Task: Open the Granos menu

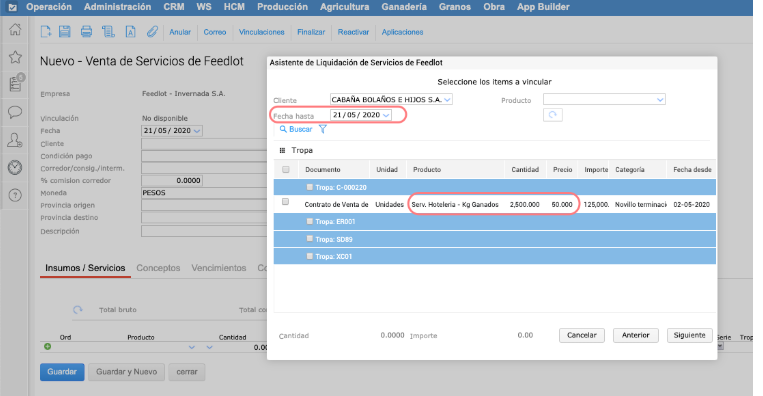Action: (454, 7)
